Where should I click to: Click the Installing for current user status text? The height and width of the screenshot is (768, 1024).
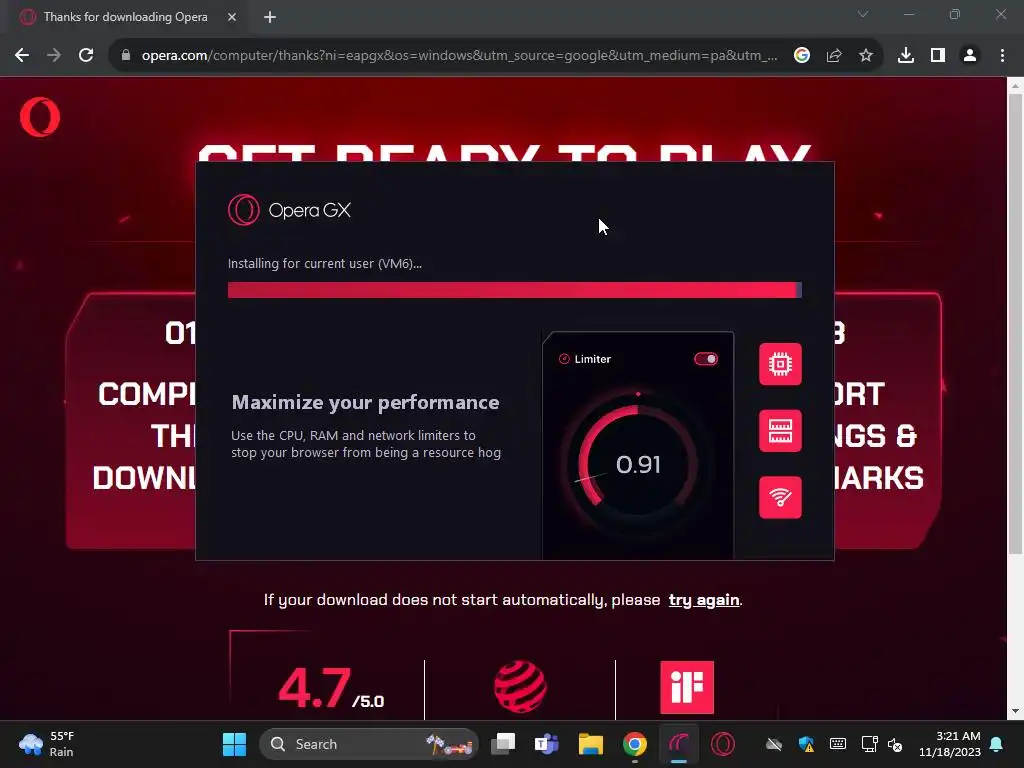pyautogui.click(x=325, y=264)
